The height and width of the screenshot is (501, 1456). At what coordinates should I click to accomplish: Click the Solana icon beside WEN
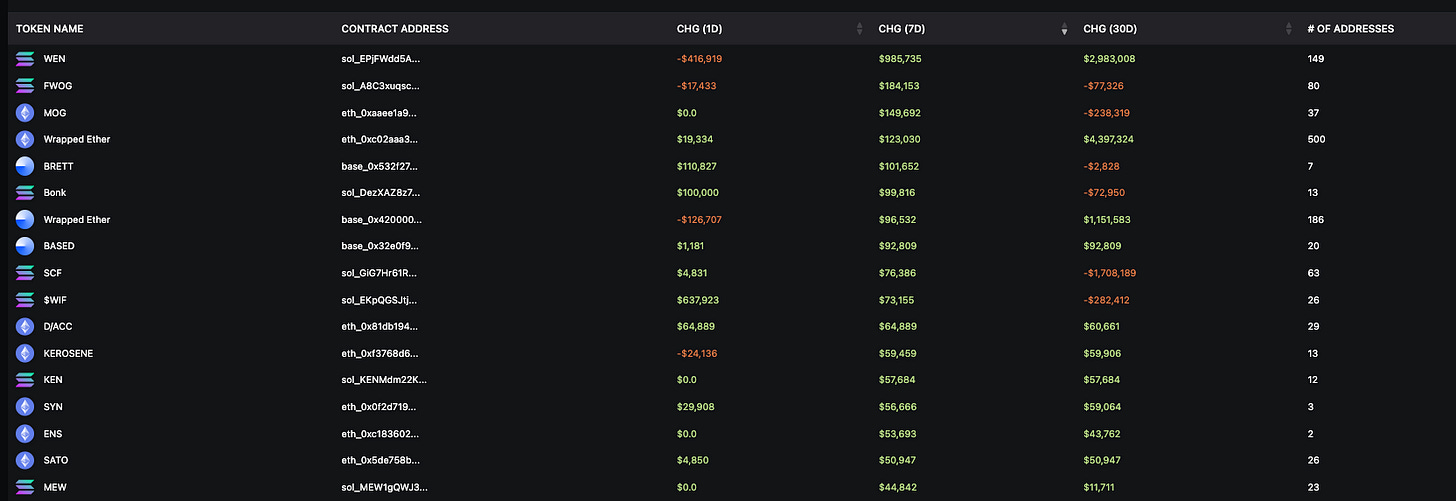[x=25, y=59]
